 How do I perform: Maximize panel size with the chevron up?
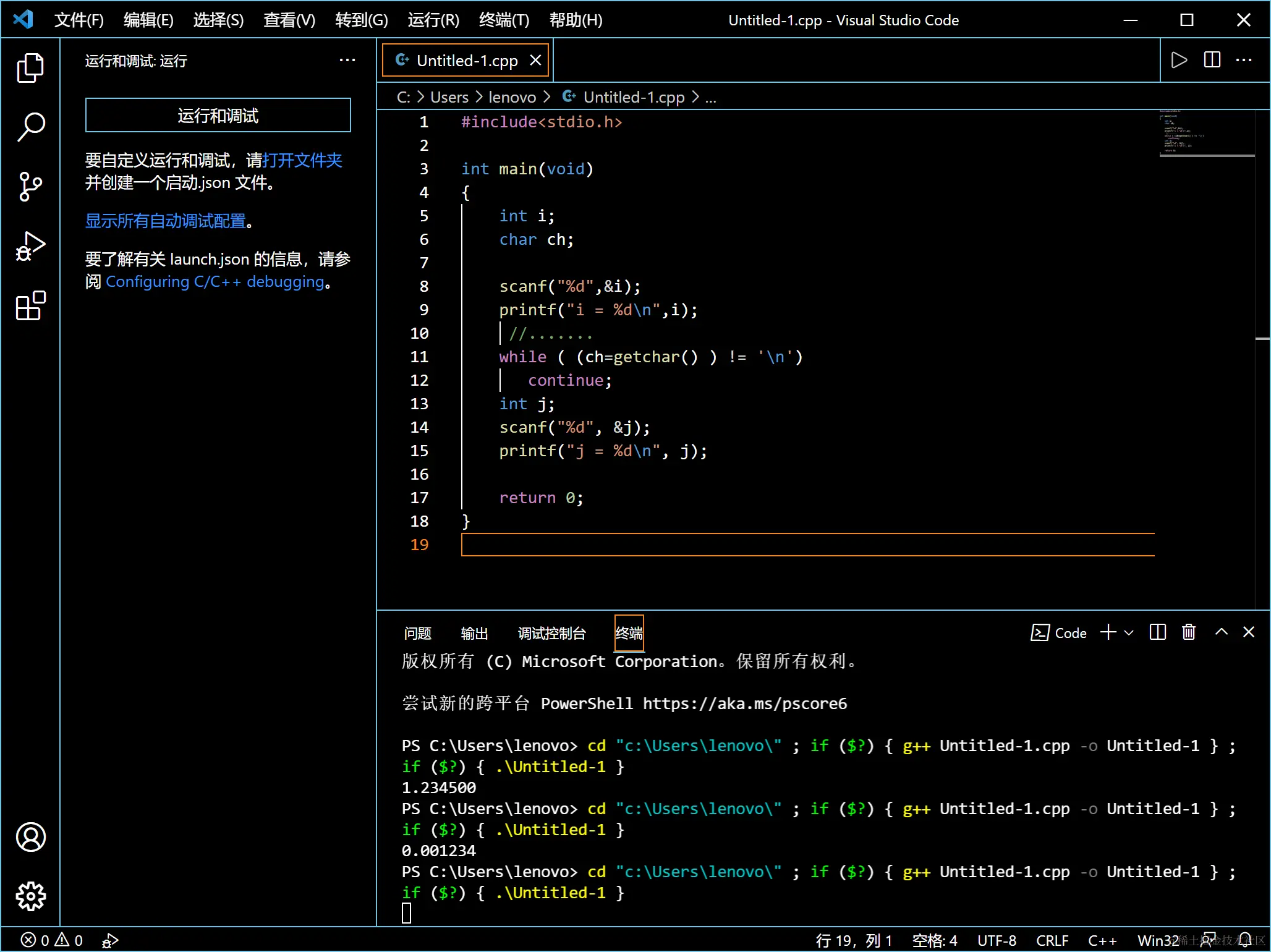[x=1221, y=632]
